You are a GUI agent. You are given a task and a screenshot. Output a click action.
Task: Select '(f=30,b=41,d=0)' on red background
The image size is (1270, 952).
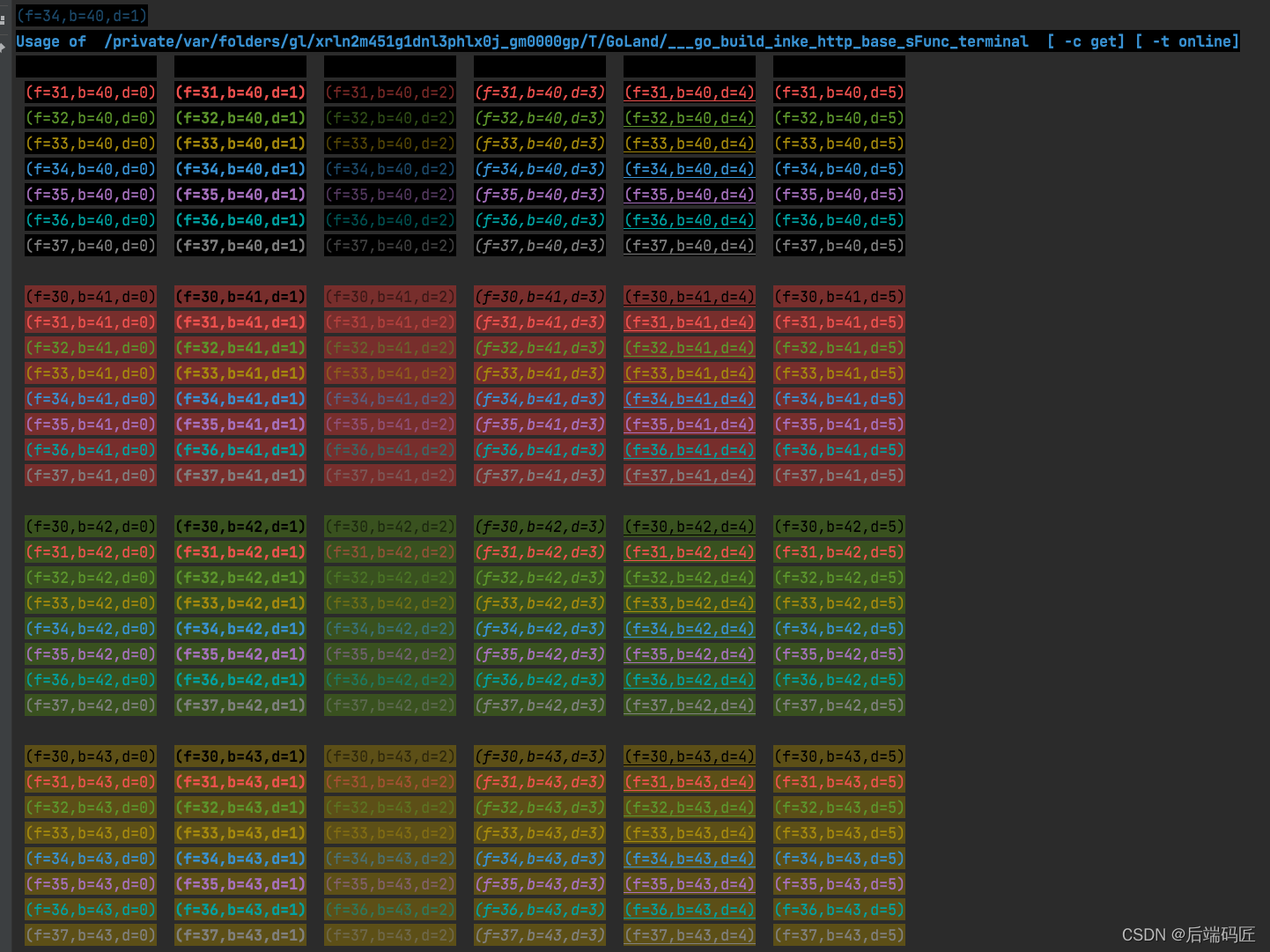pos(91,297)
